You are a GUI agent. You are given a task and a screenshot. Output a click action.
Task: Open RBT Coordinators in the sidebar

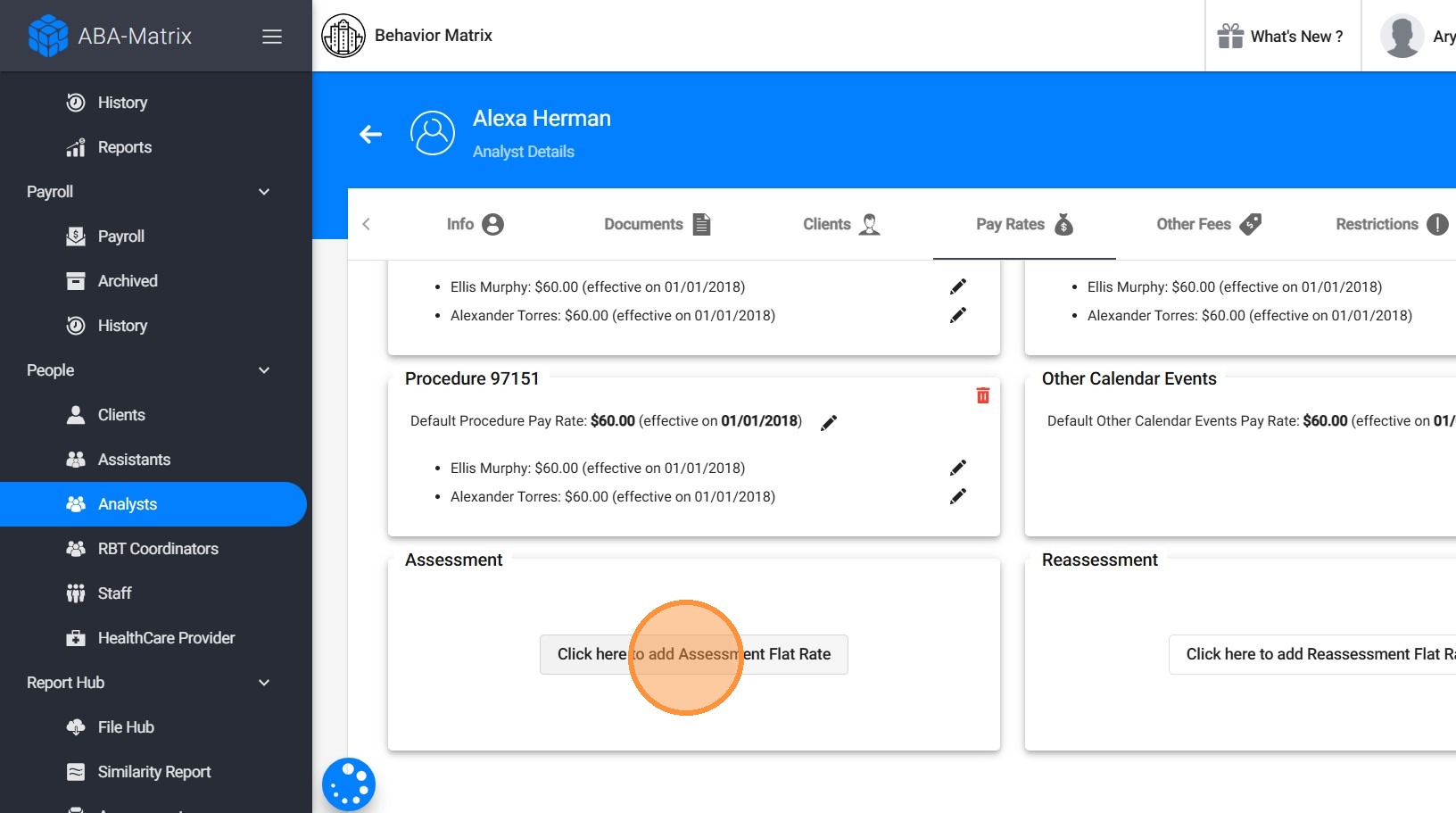158,549
